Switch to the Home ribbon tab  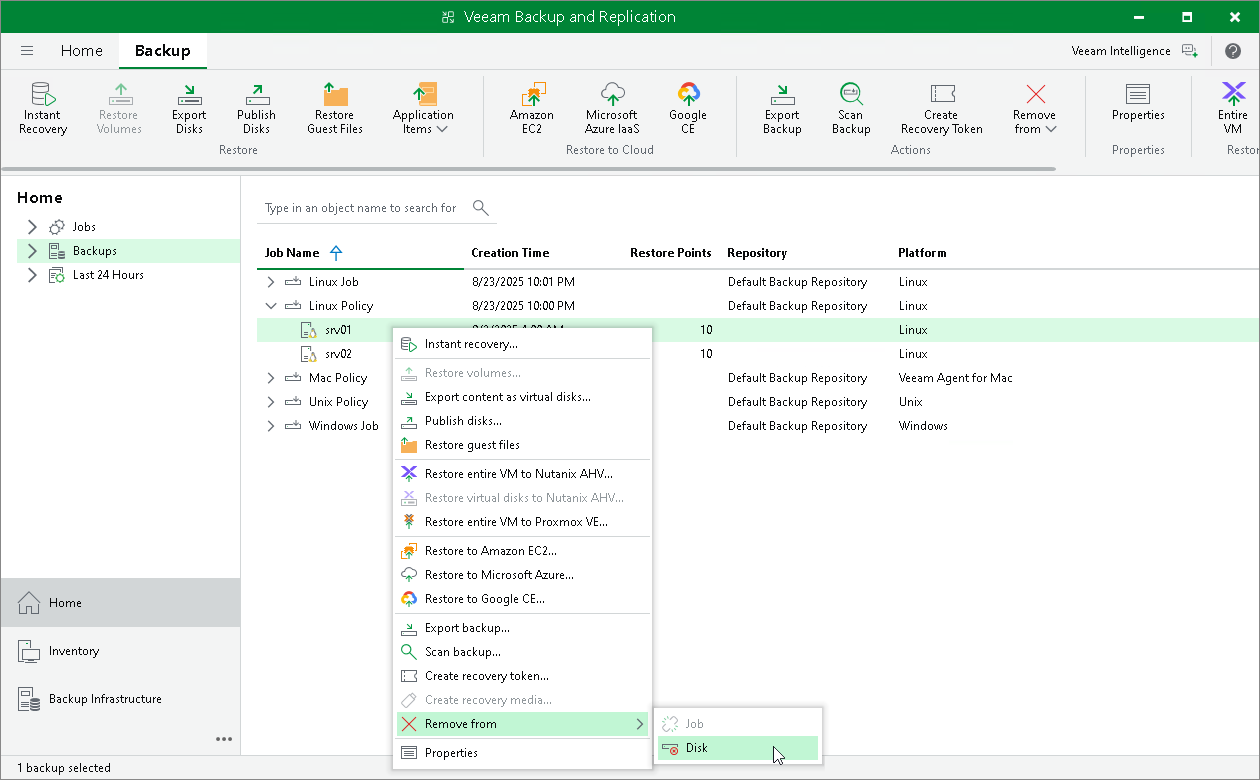click(x=81, y=51)
